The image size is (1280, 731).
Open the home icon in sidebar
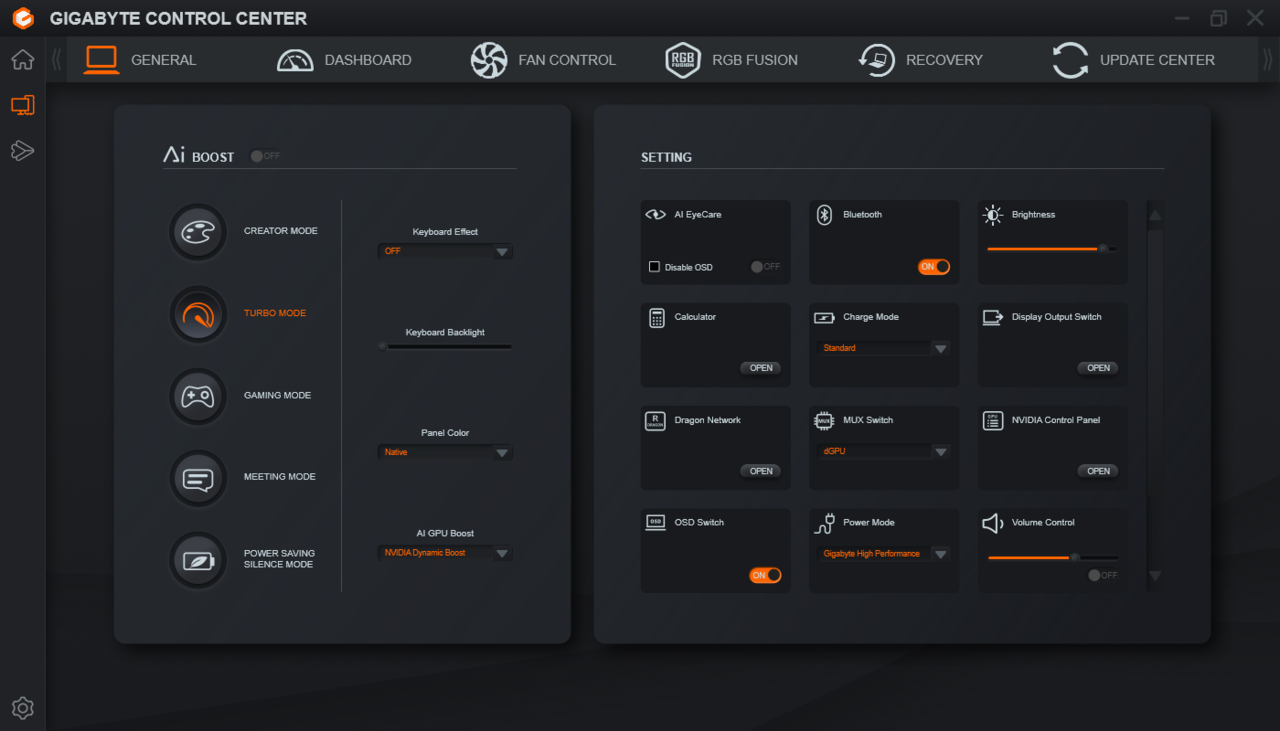(x=22, y=60)
